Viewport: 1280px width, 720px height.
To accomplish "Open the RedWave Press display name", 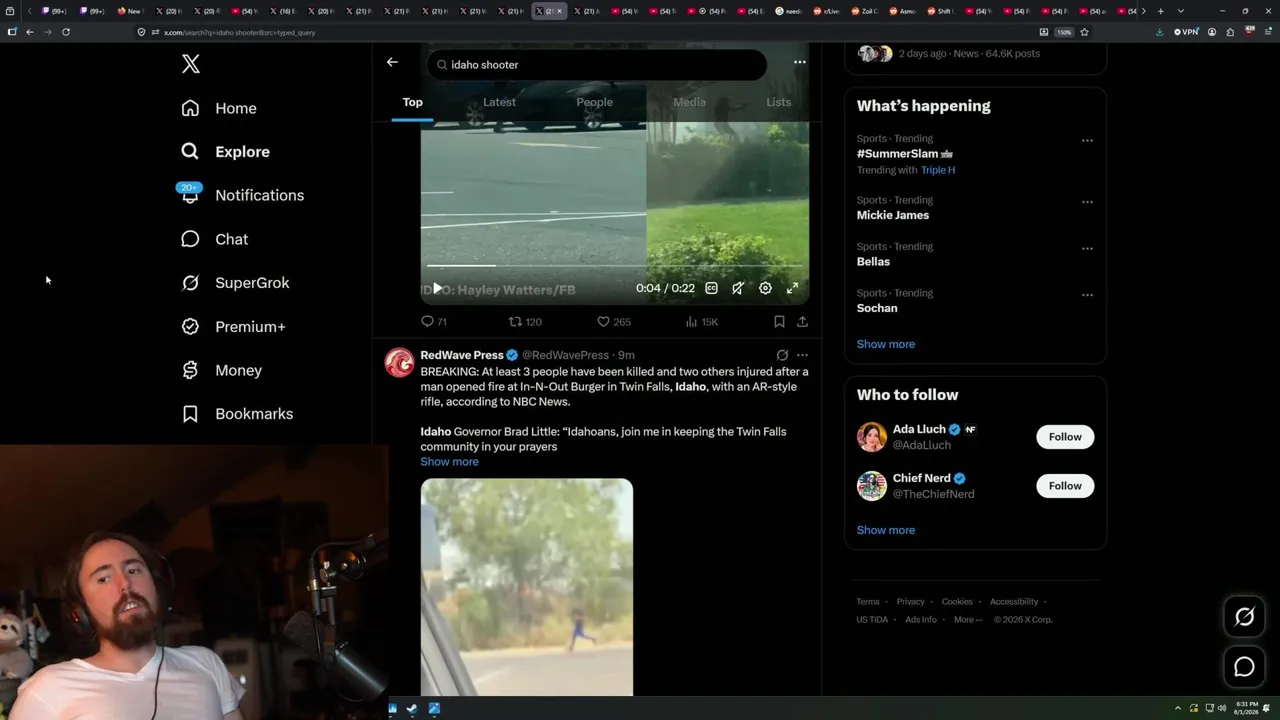I will coord(461,355).
